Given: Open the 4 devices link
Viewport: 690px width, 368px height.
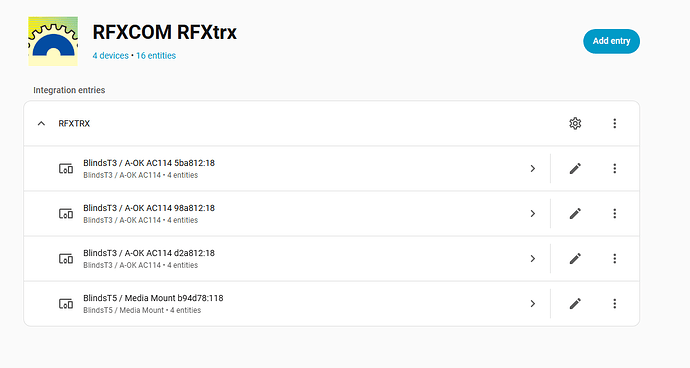Looking at the screenshot, I should 110,56.
